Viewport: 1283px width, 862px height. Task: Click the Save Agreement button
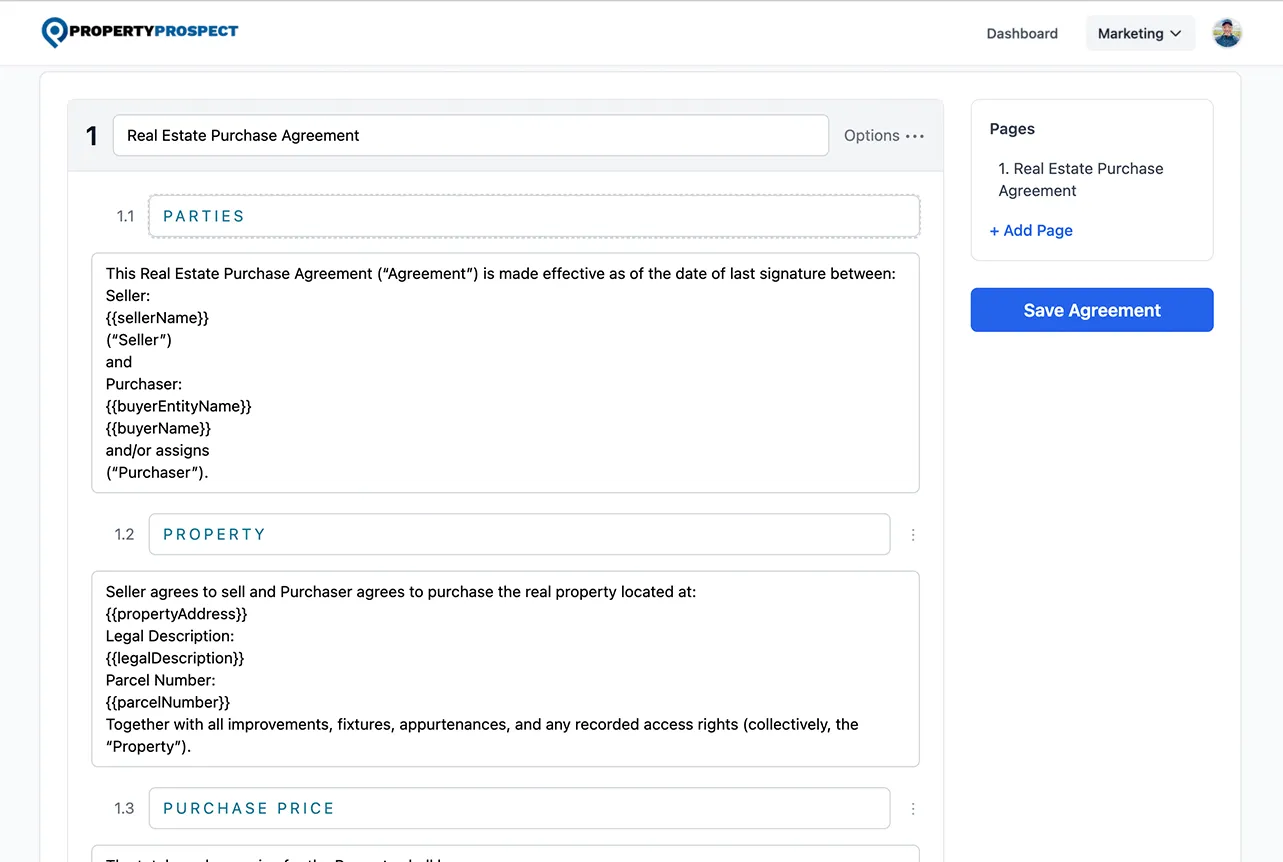point(1091,310)
